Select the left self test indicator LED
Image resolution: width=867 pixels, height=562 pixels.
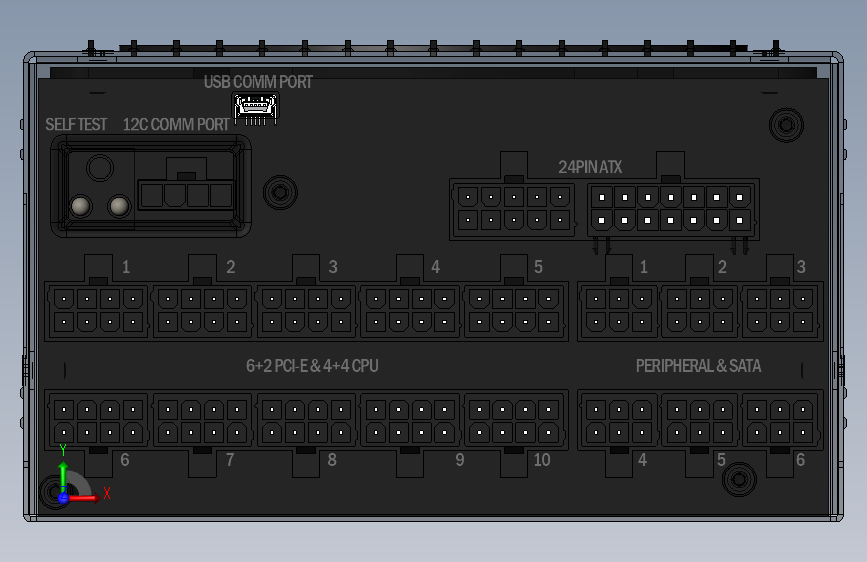pos(81,206)
